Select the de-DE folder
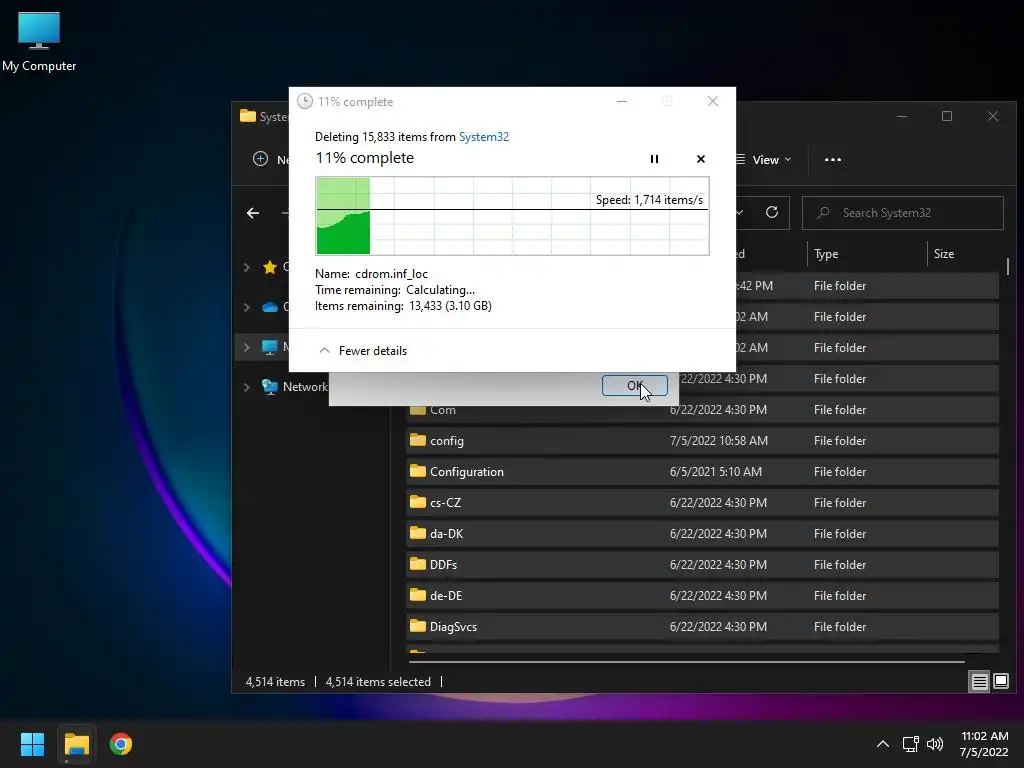Image resolution: width=1024 pixels, height=768 pixels. click(702, 596)
